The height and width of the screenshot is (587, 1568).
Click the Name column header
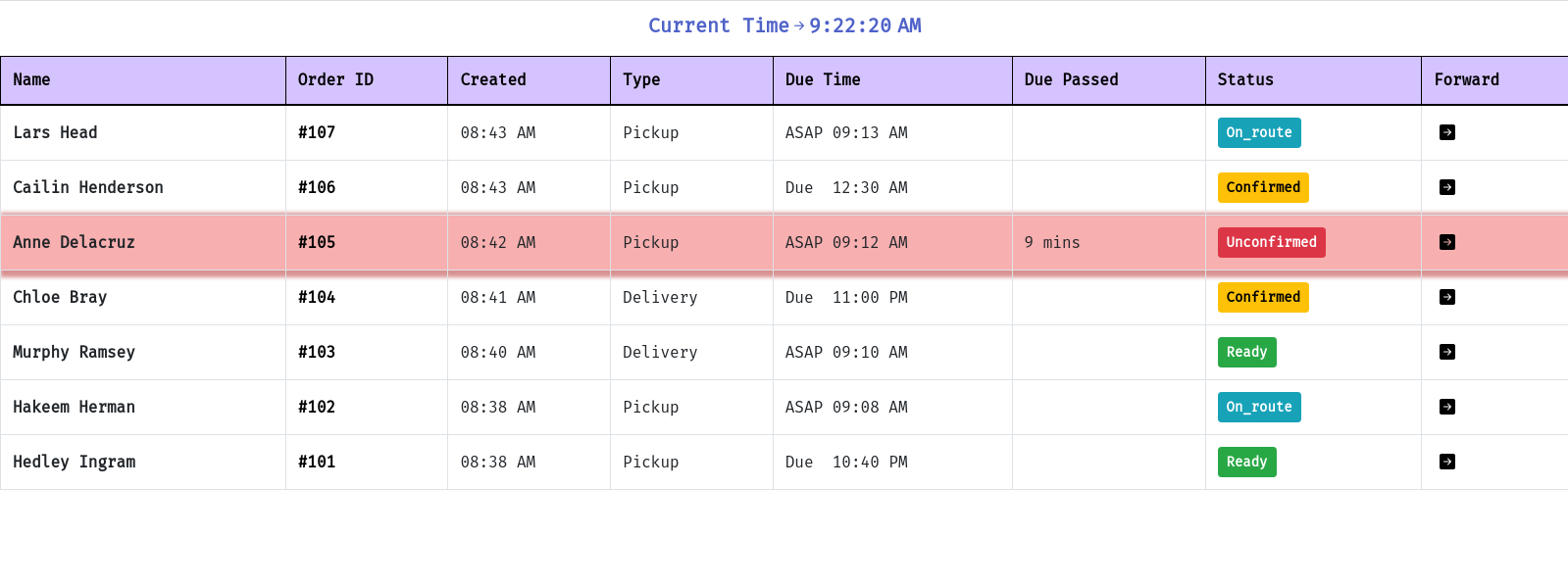pyautogui.click(x=31, y=80)
